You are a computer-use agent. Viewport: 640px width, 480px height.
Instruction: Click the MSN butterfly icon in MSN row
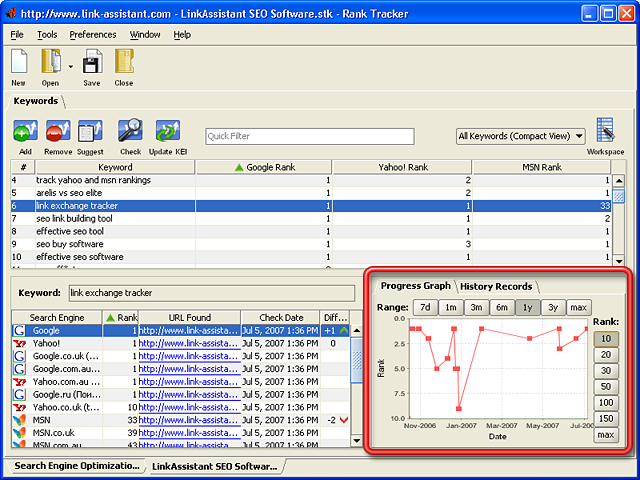pyautogui.click(x=19, y=420)
